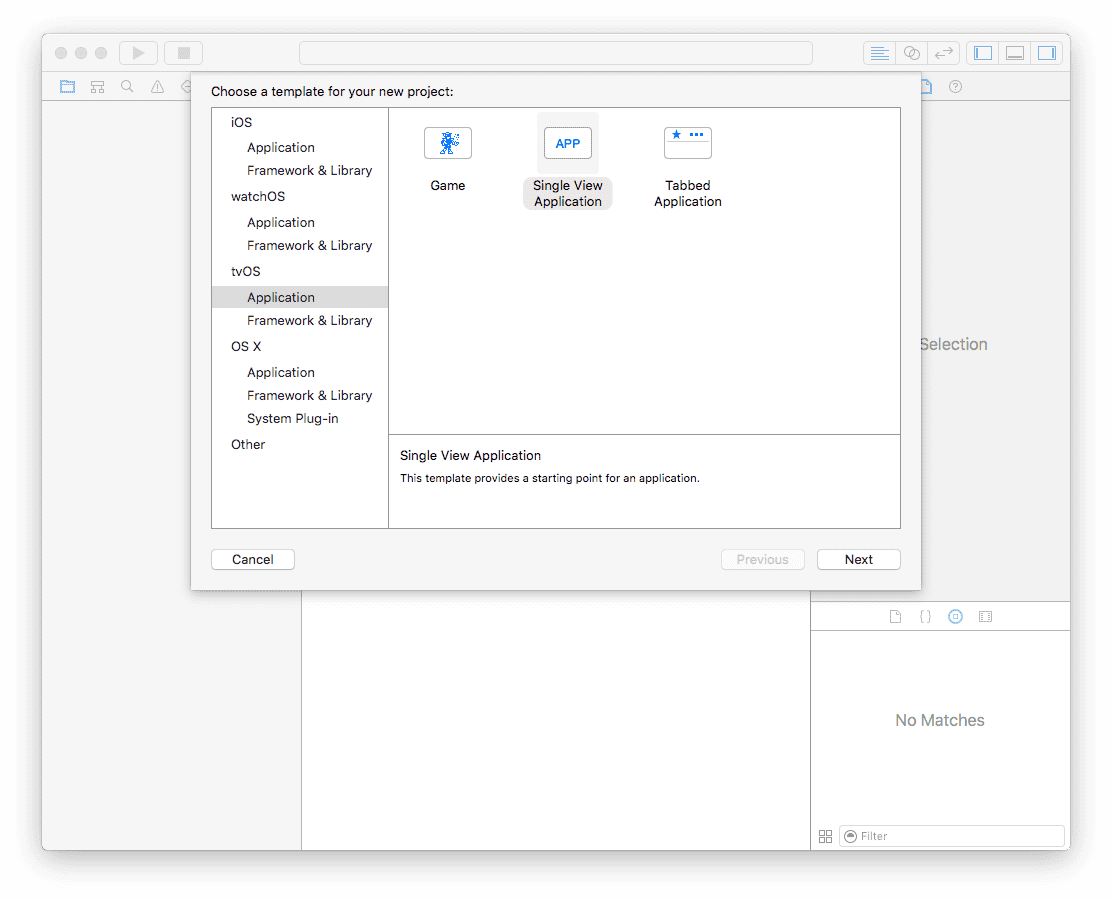Select Application under OS X
Screen dimensions: 1112x900
pos(281,372)
